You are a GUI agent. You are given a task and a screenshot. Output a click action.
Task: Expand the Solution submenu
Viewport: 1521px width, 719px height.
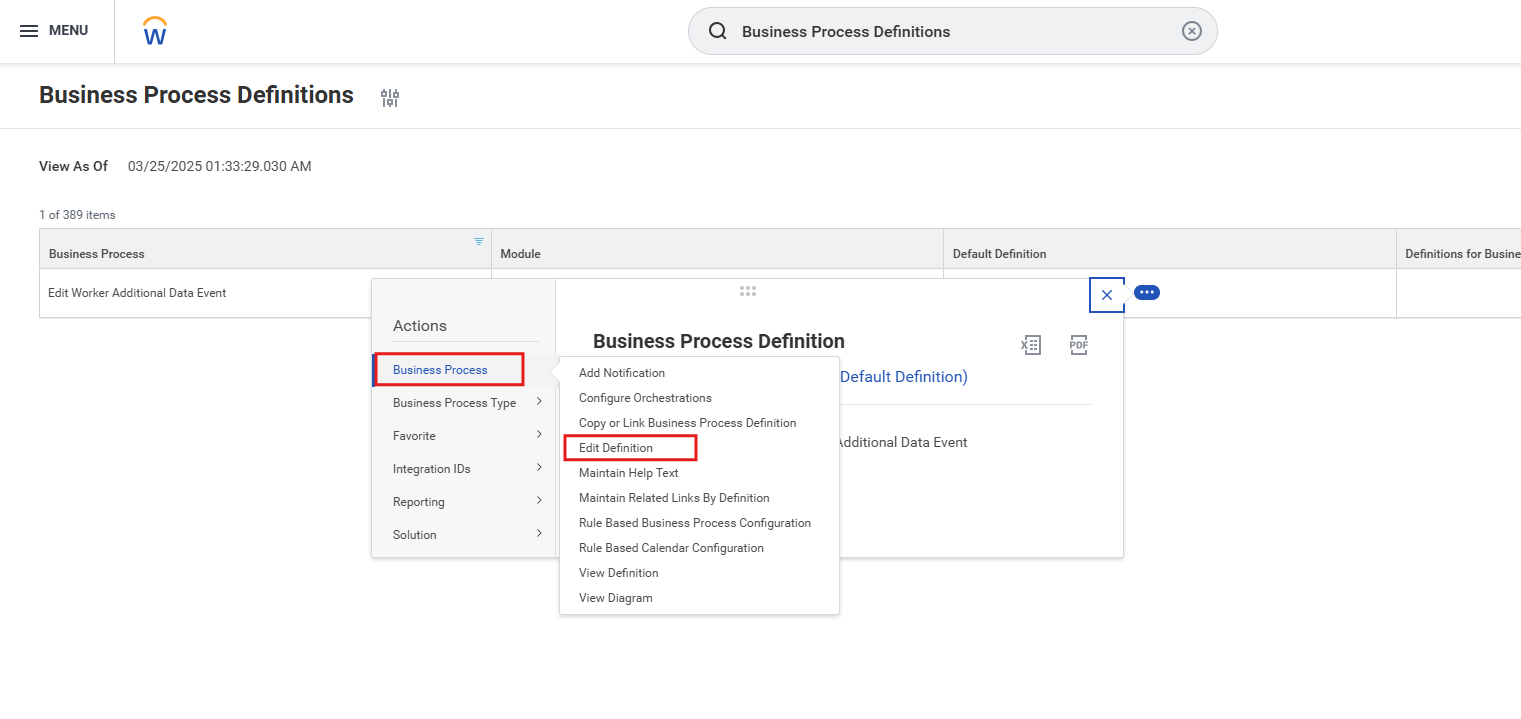point(464,535)
